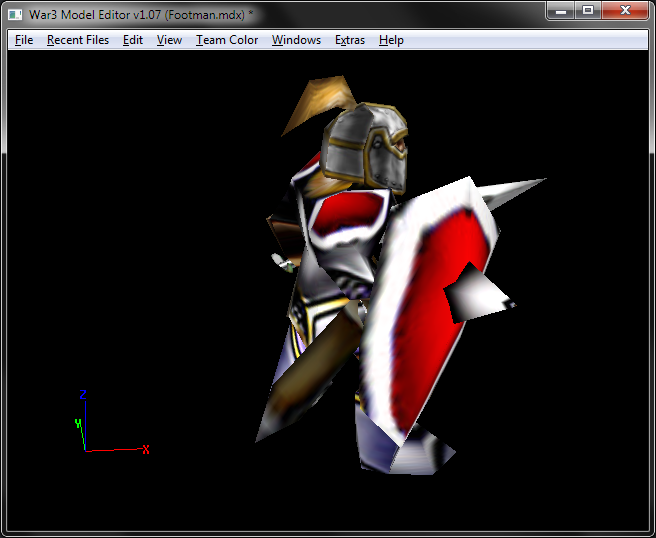656x538 pixels.
Task: Minimize the War3 Model Editor window
Action: click(561, 10)
